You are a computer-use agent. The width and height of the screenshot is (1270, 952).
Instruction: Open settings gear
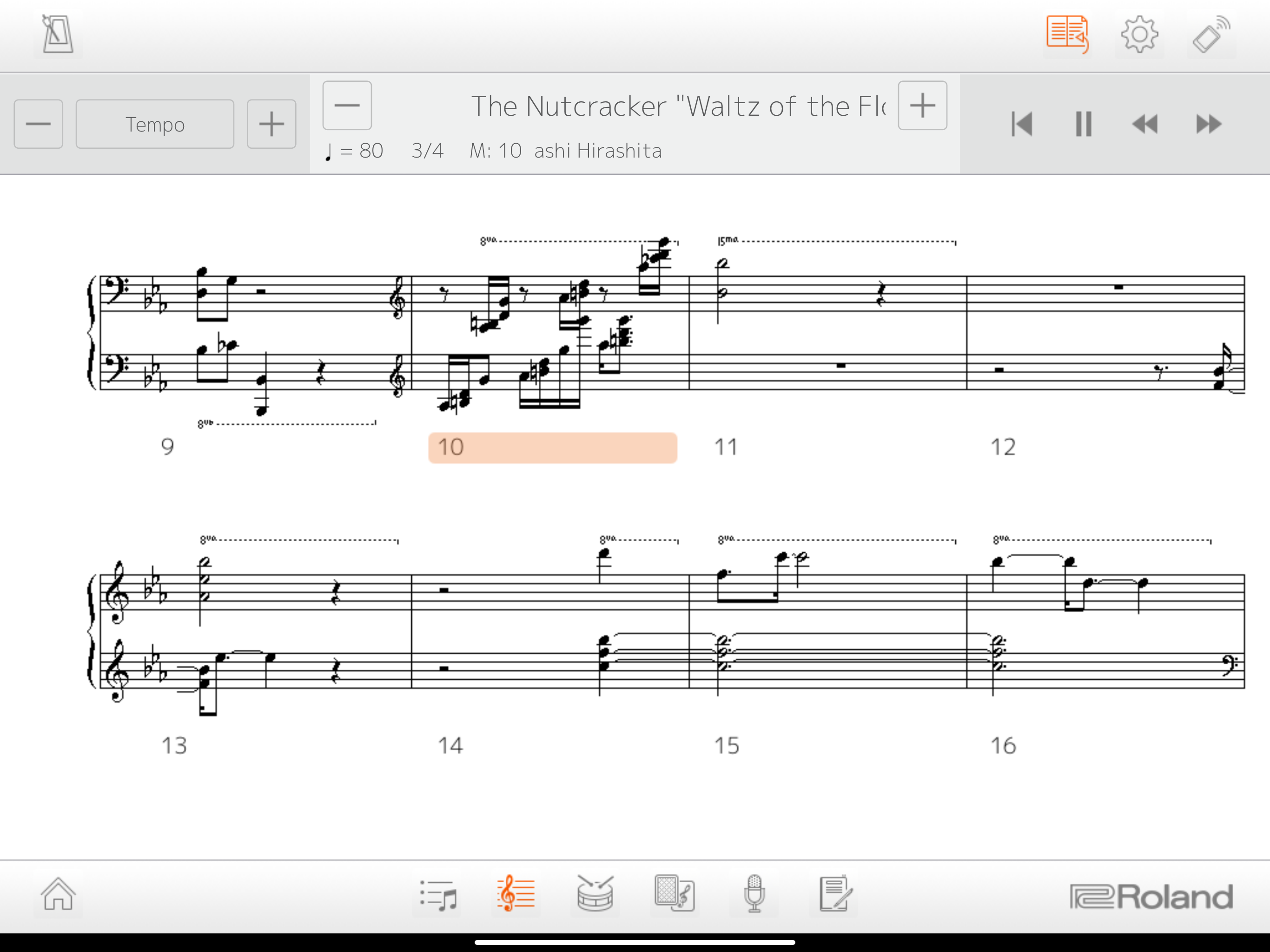(x=1140, y=34)
